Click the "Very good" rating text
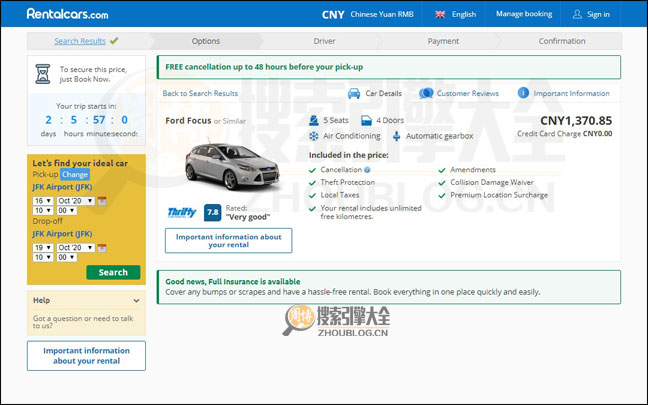 [248, 217]
